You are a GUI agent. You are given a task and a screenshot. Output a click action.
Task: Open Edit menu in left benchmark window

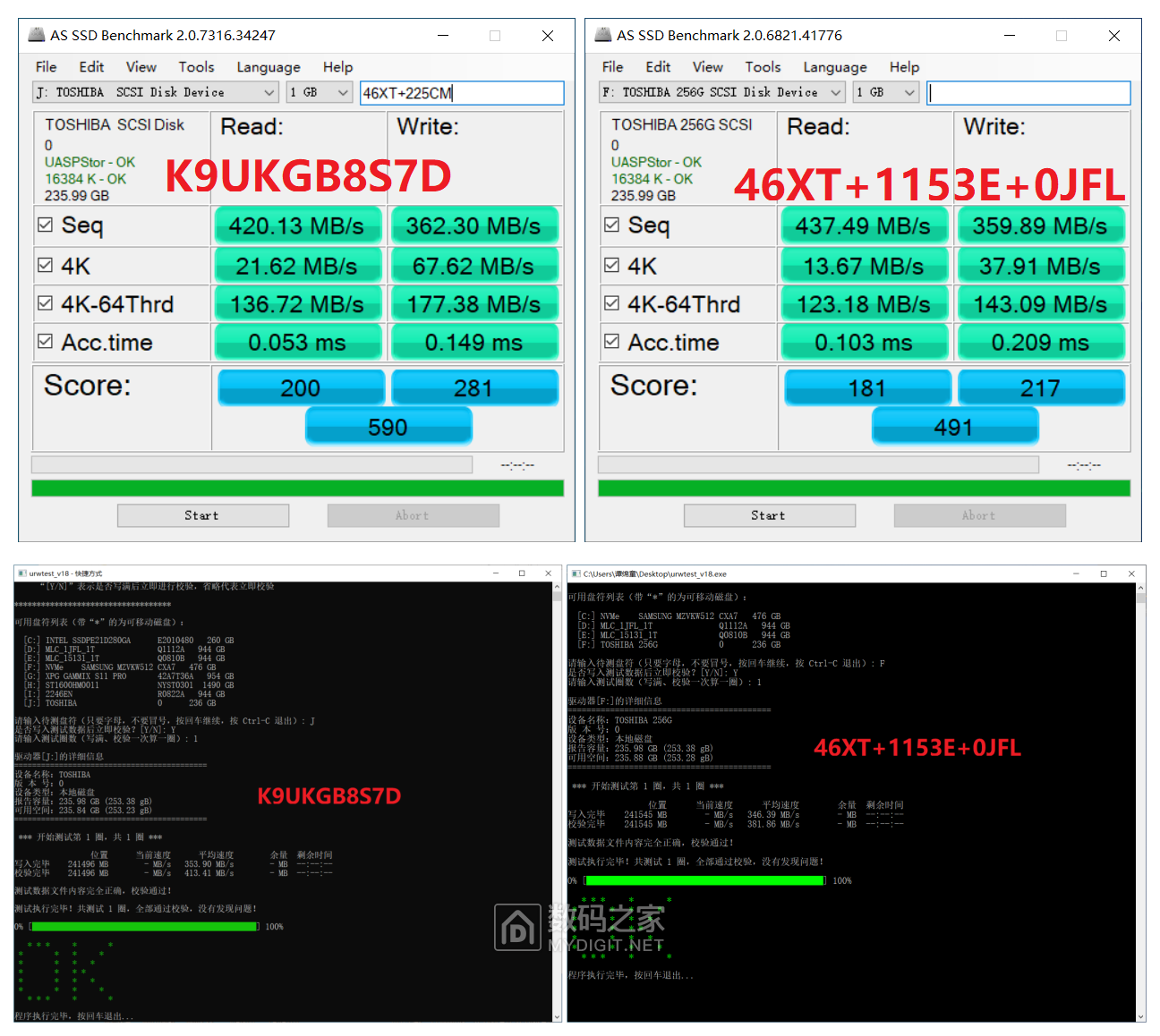pyautogui.click(x=91, y=67)
